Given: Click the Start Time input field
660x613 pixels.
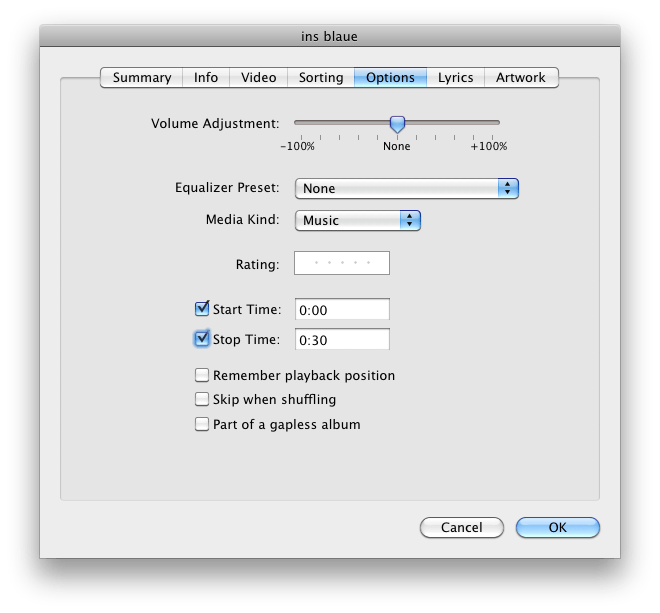Looking at the screenshot, I should point(342,309).
